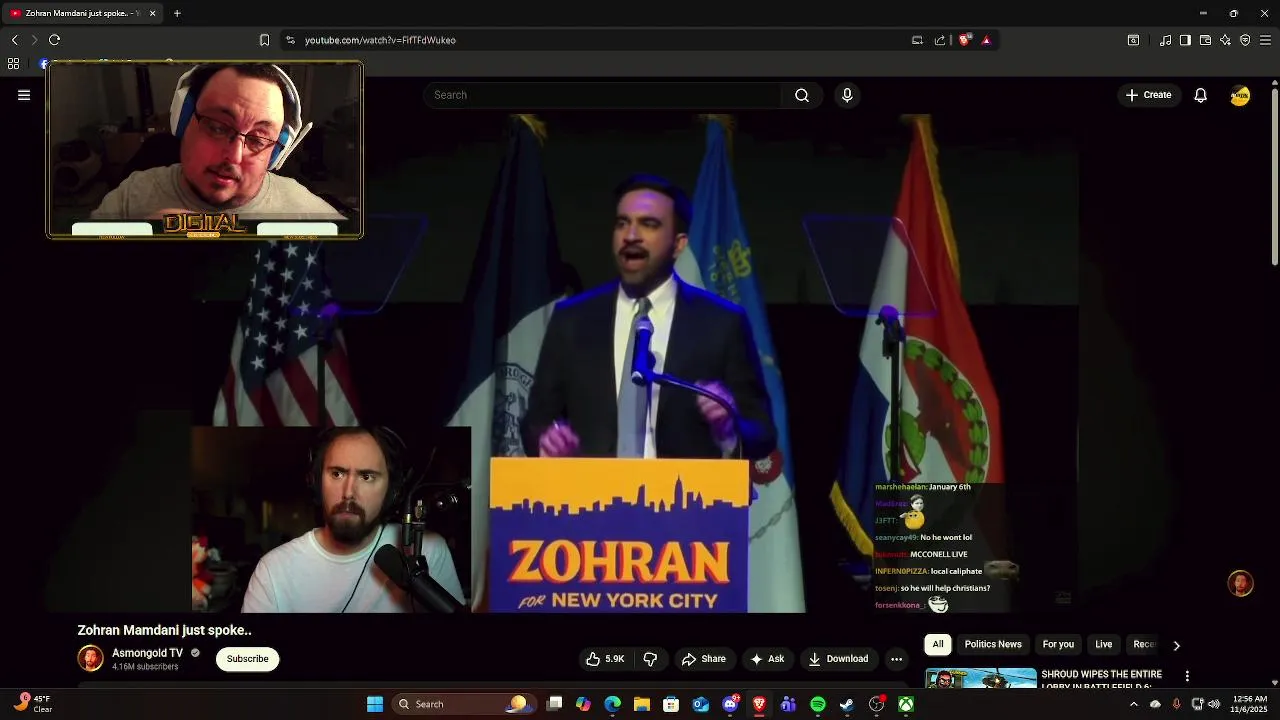Select the For you filter chip
The width and height of the screenshot is (1280, 720).
point(1058,645)
